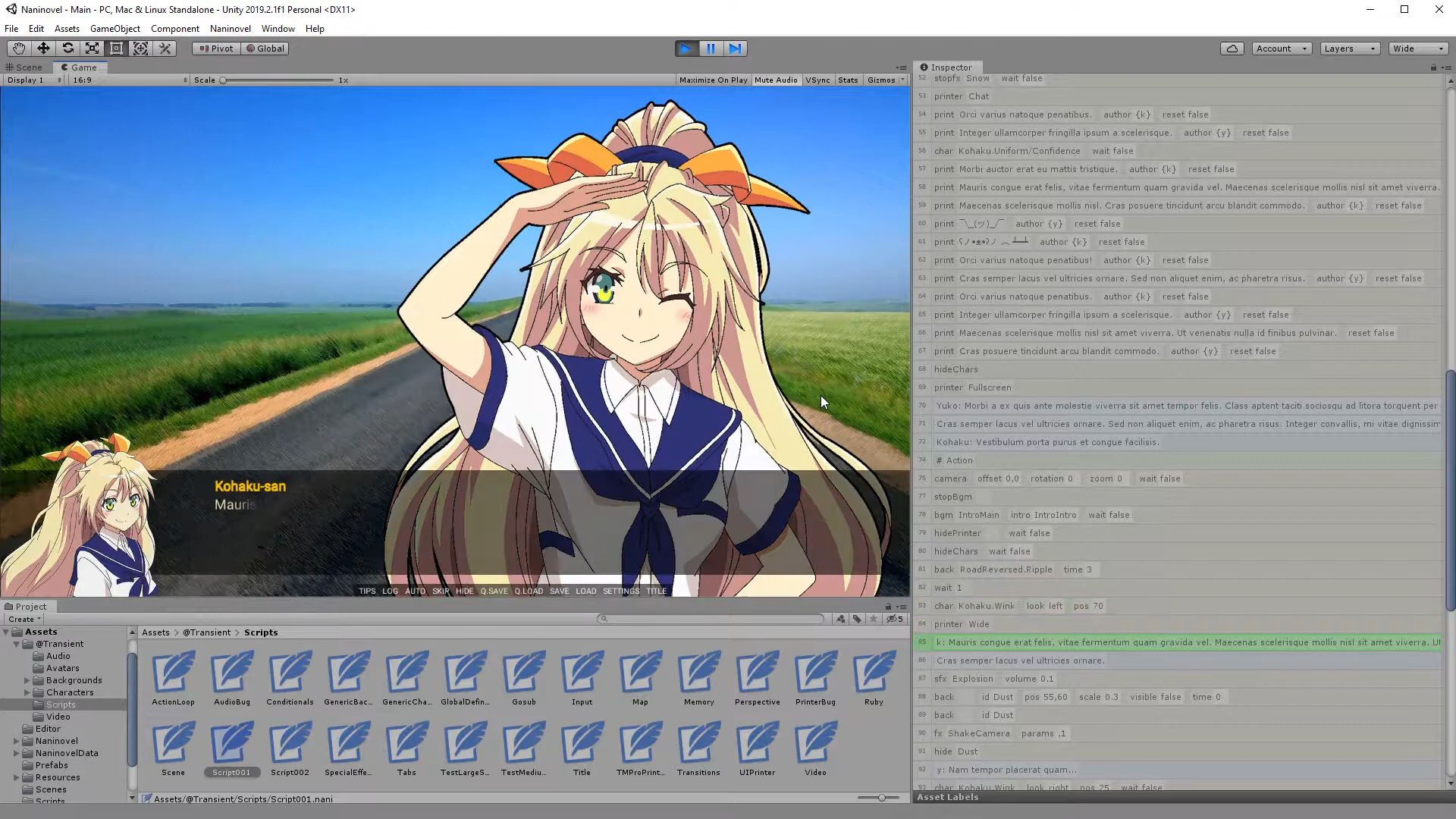Click the SKIP button in game UI
Image resolution: width=1456 pixels, height=819 pixels.
[441, 591]
